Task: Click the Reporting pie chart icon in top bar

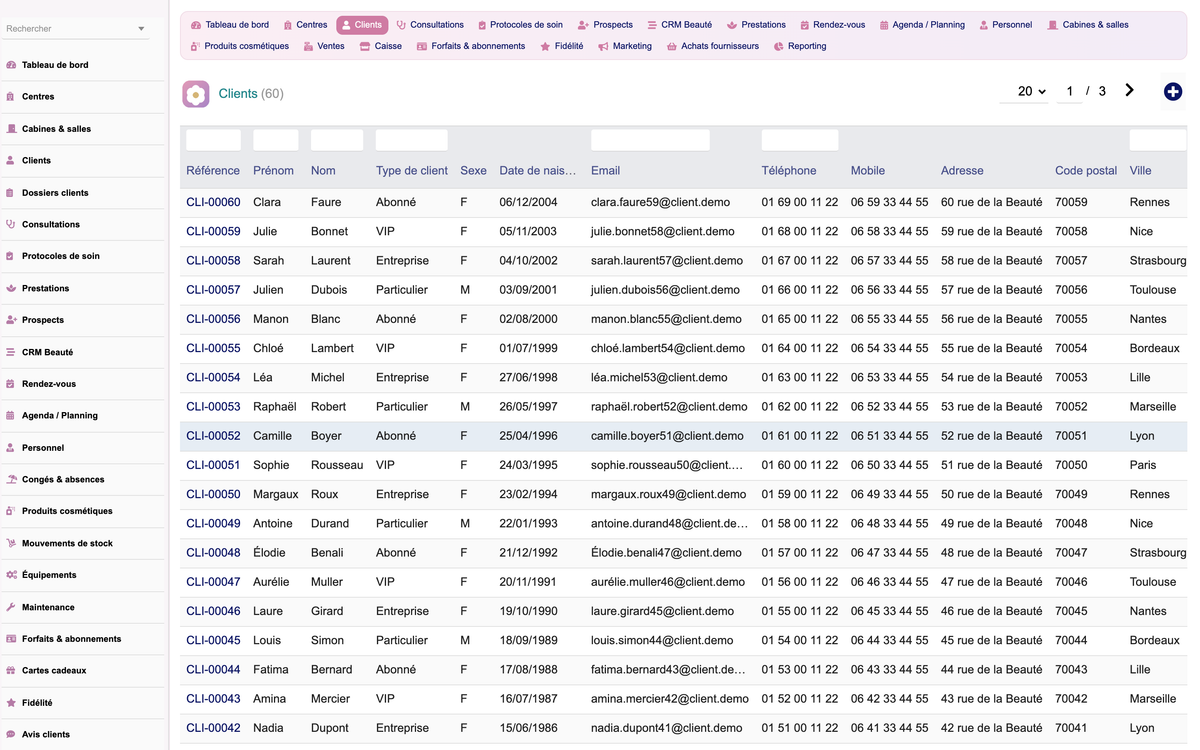Action: [779, 46]
